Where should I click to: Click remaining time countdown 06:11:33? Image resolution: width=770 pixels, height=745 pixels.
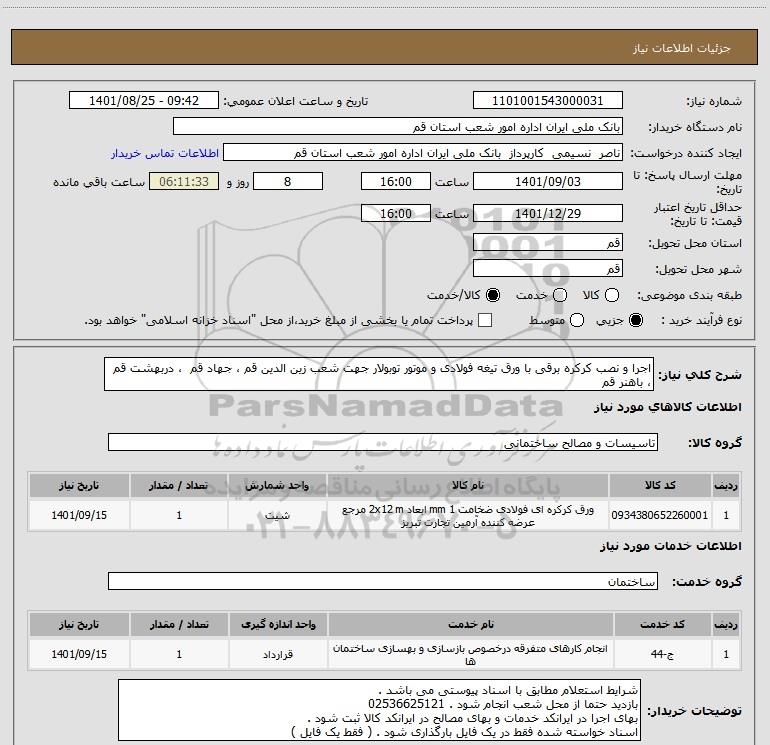184,181
